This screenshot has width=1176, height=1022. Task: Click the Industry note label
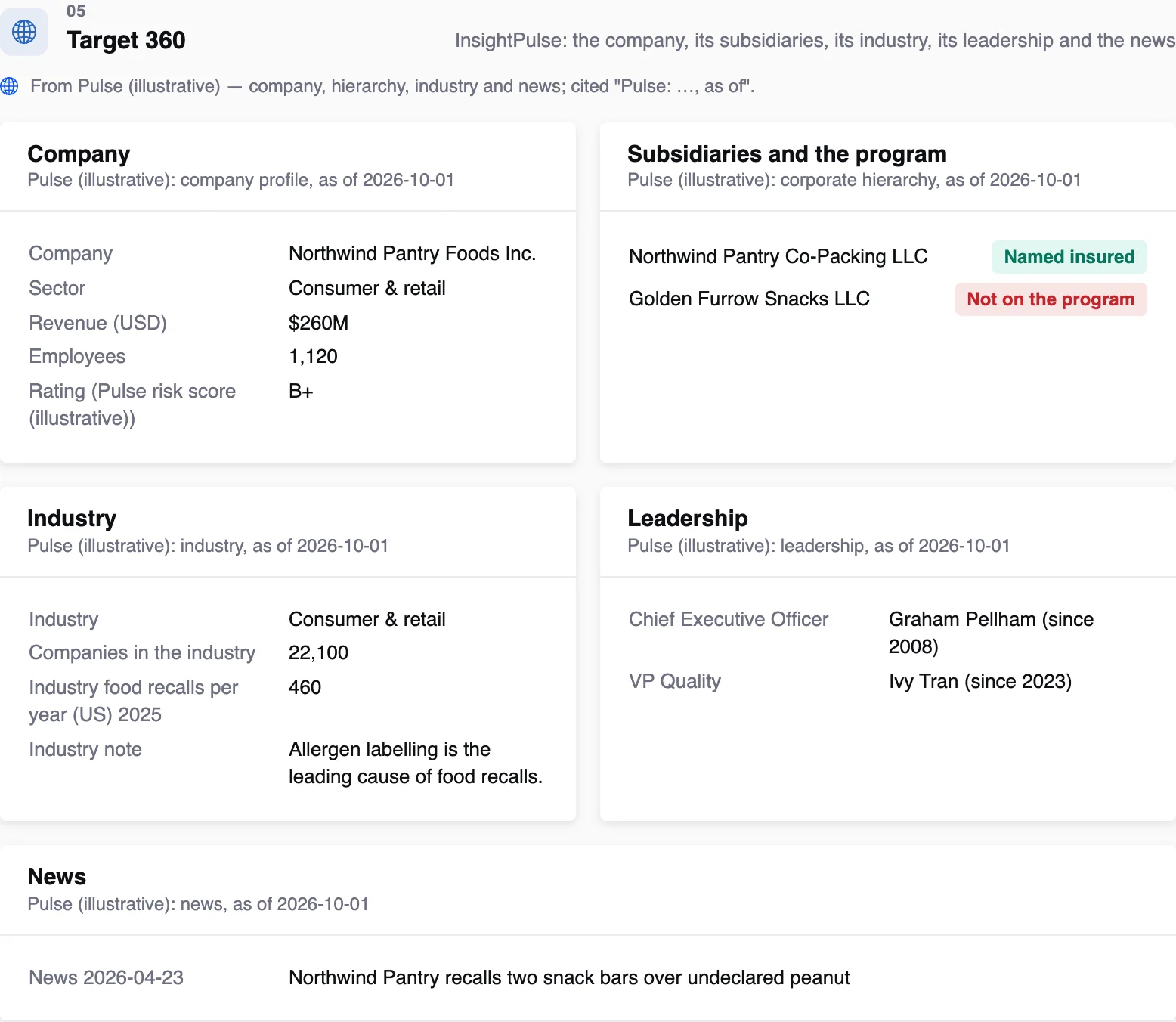tap(85, 749)
